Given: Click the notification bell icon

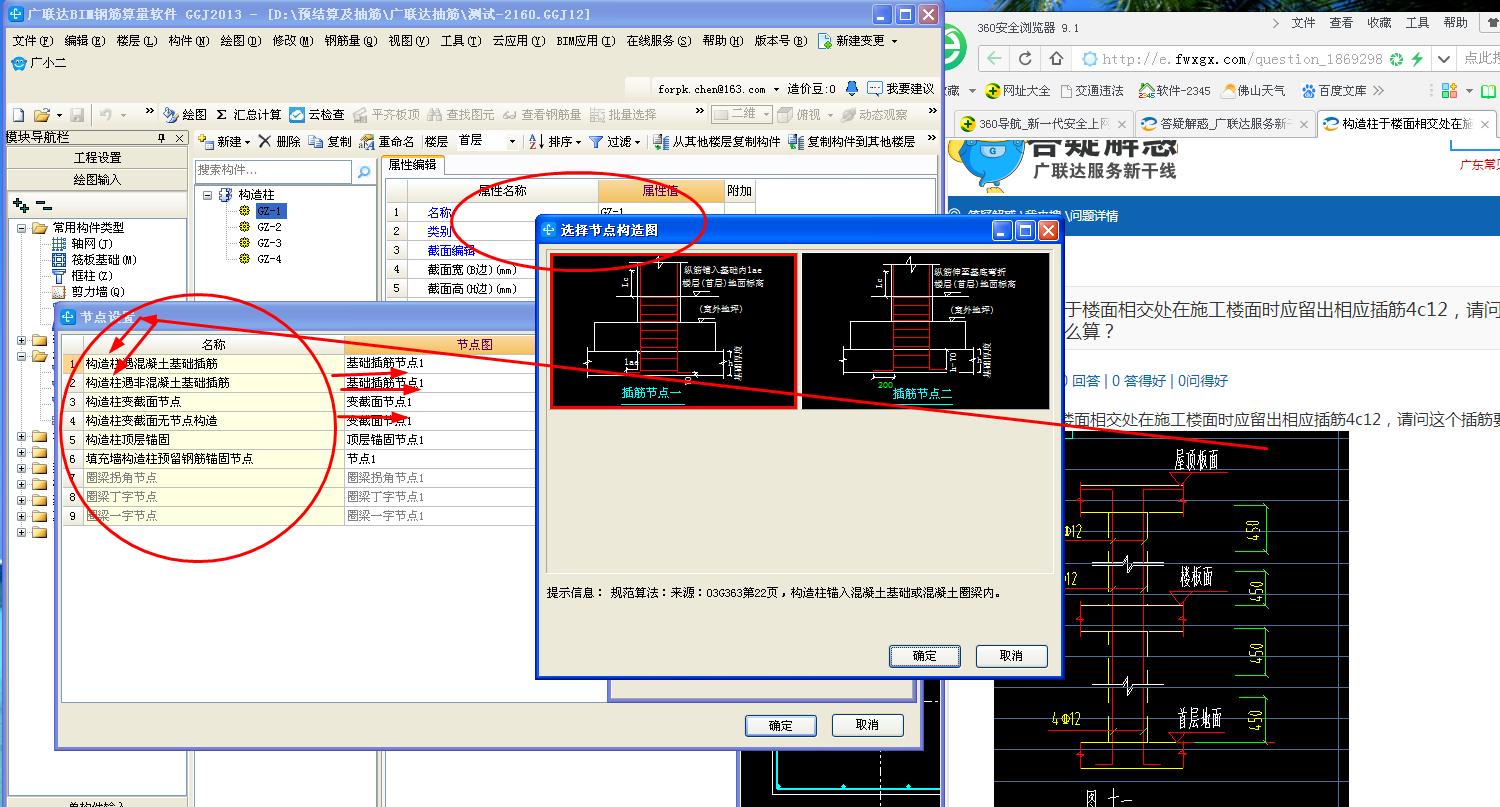Looking at the screenshot, I should click(851, 89).
